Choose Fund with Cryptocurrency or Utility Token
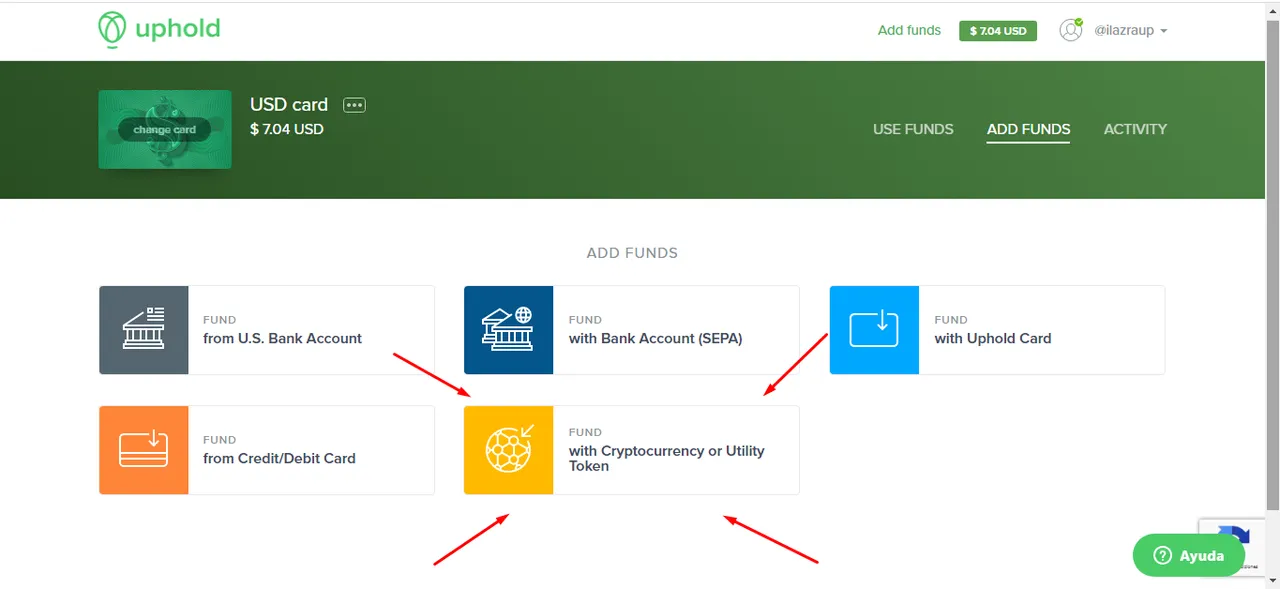Screen dimensions: 1280x589 pos(632,450)
